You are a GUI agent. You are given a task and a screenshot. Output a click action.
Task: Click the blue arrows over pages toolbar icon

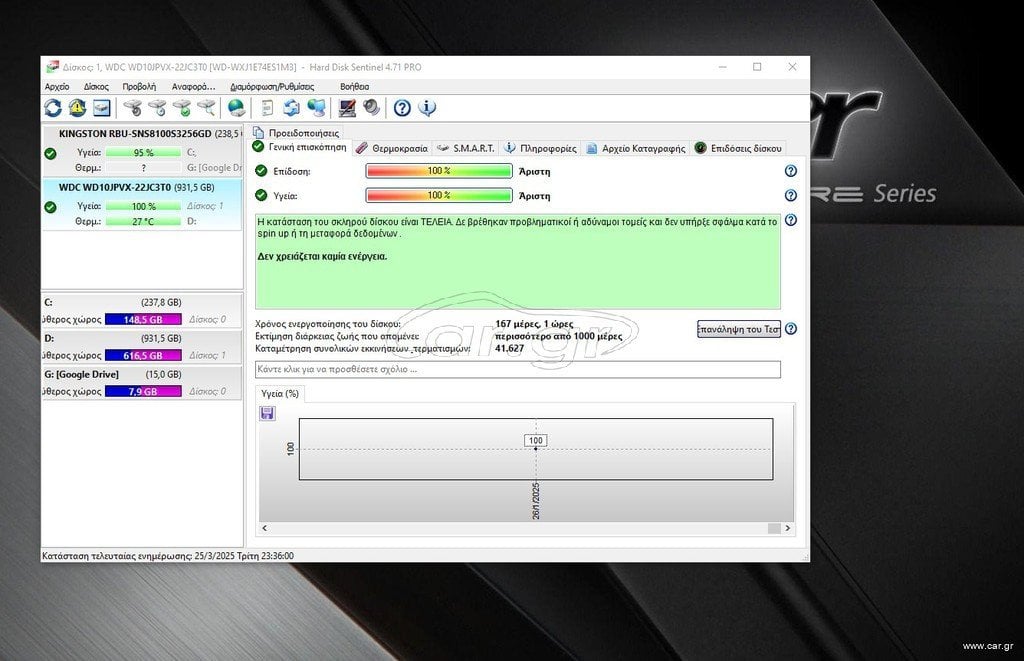[291, 108]
